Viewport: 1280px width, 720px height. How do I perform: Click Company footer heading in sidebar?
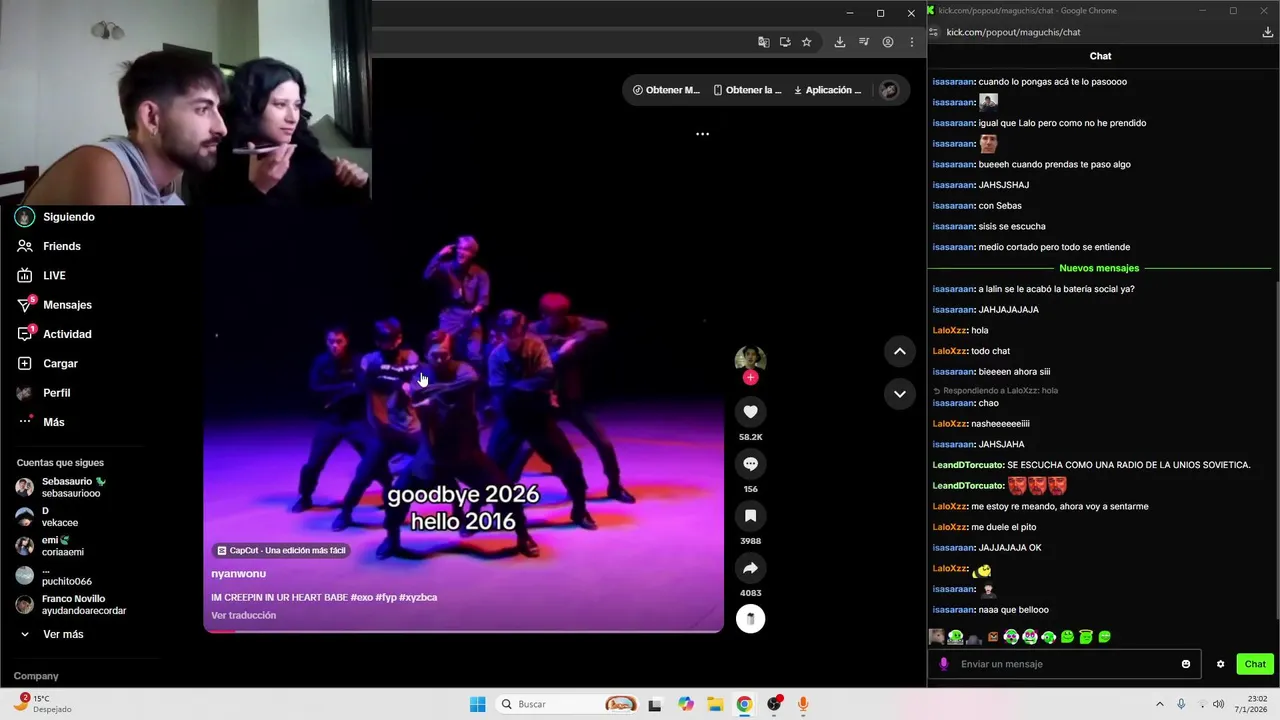pos(36,676)
